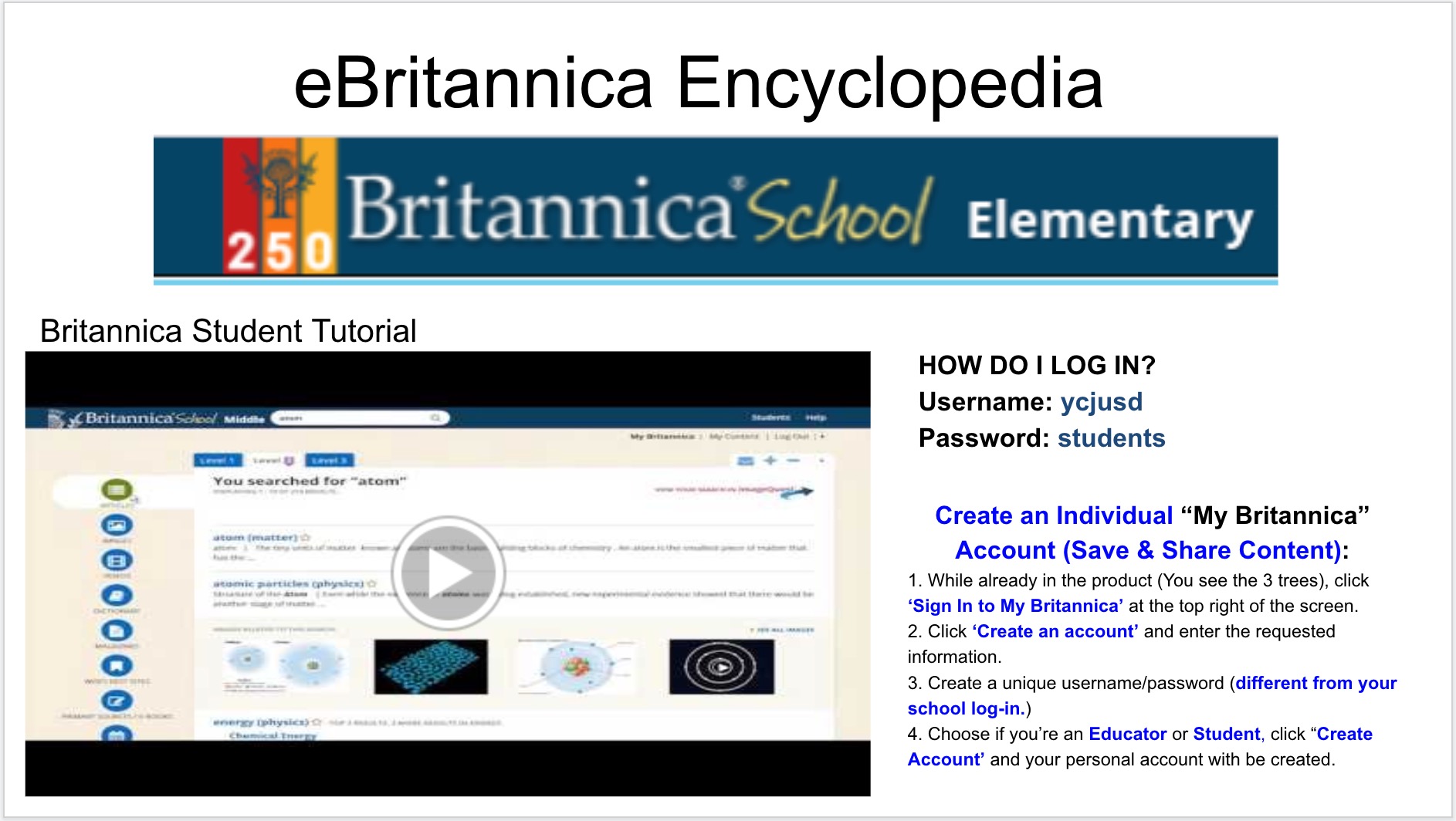Viewport: 1456px width, 821px height.
Task: Open the atom (matter) result link
Action: click(x=255, y=537)
